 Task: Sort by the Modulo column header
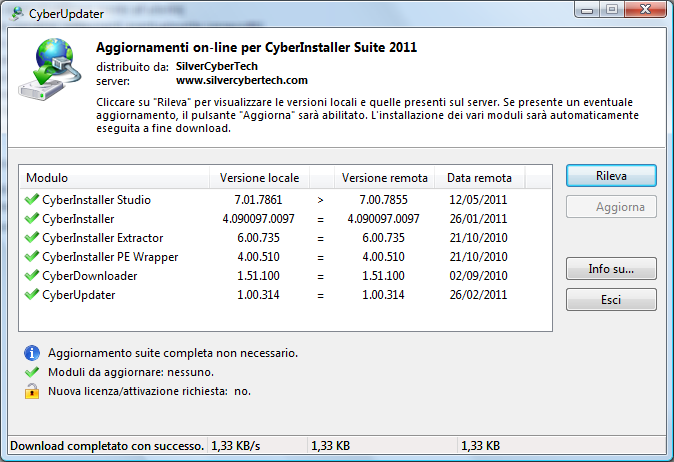(114, 177)
